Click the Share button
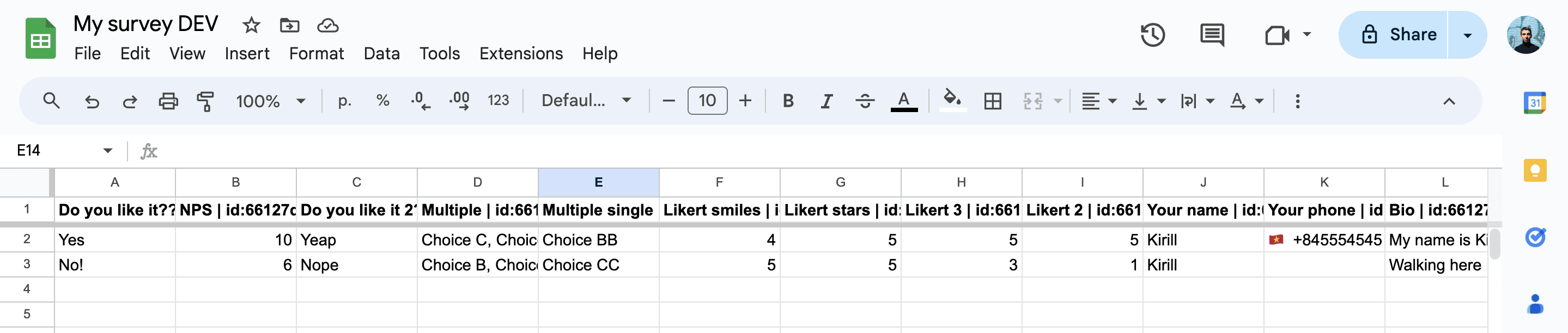The image size is (1568, 333). (x=1411, y=34)
